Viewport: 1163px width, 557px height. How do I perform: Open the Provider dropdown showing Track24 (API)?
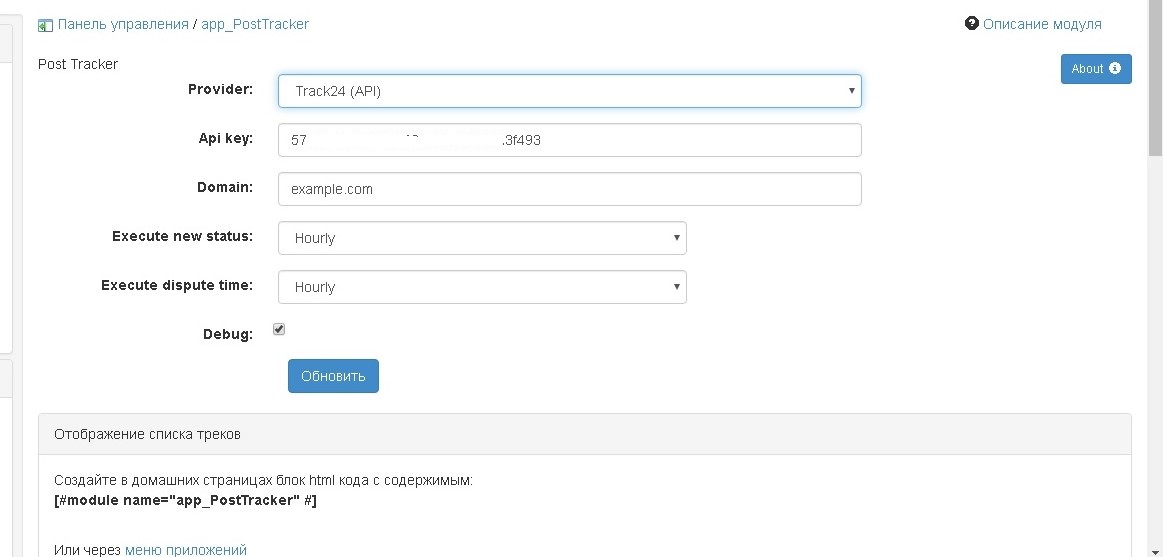point(569,91)
